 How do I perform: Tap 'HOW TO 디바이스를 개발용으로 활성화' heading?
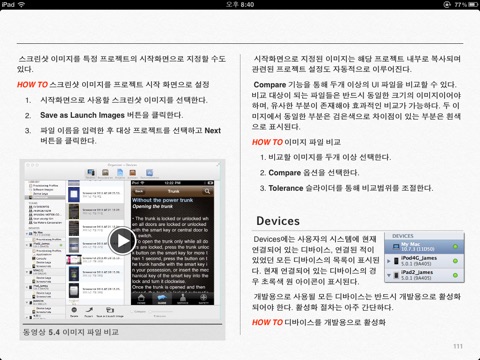pos(319,322)
